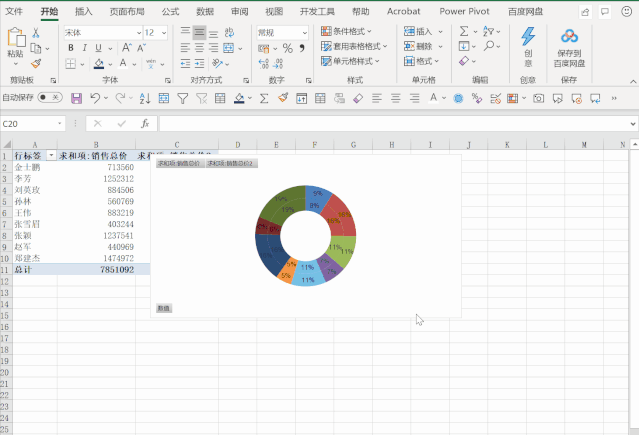Increase decimal places

click(x=264, y=63)
